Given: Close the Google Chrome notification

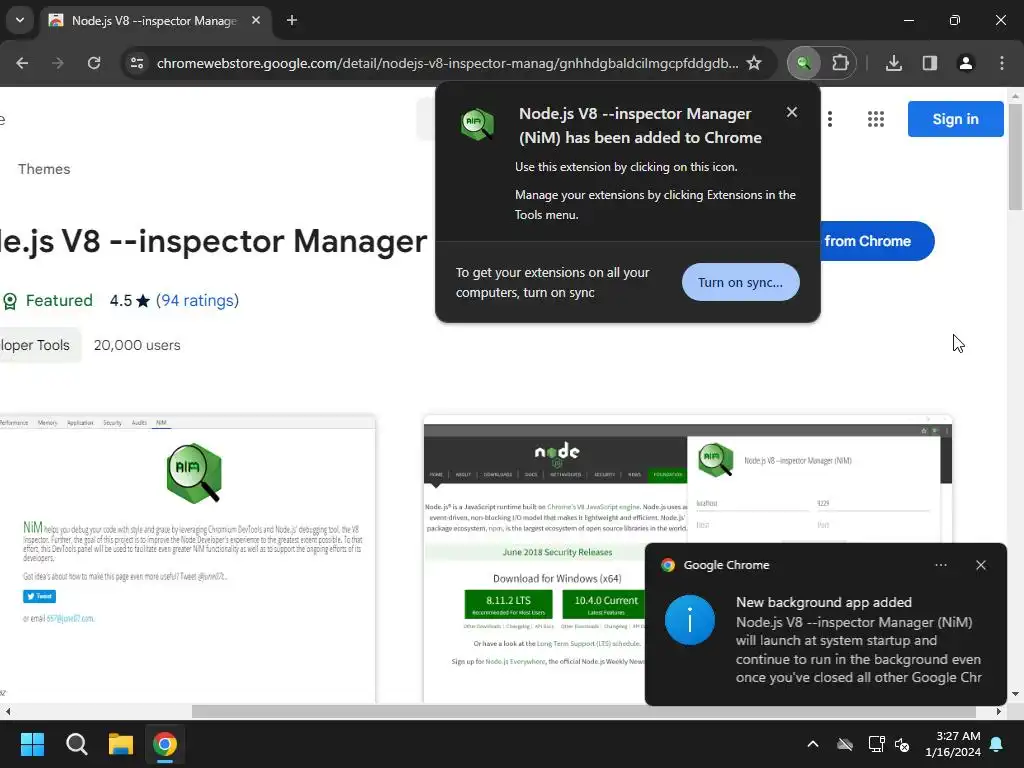Looking at the screenshot, I should click(x=981, y=565).
